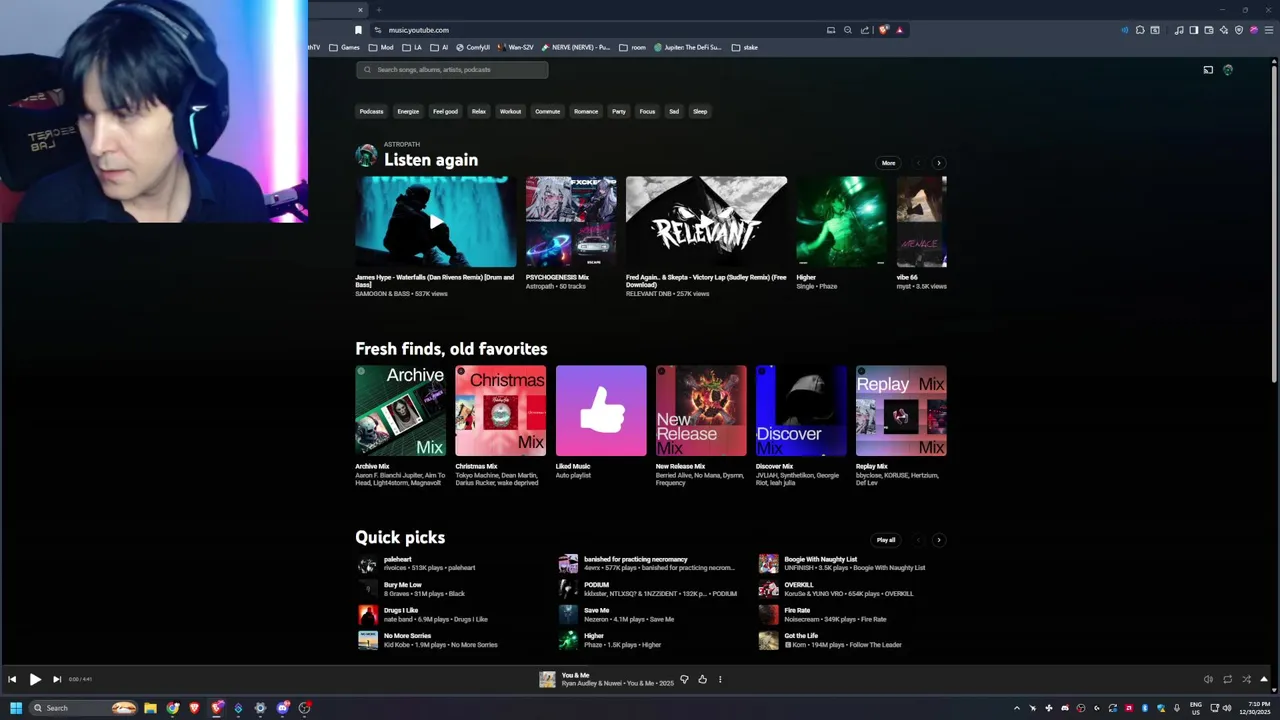Open the Replay Mix card
Viewport: 1280px width, 720px height.
[x=901, y=411]
